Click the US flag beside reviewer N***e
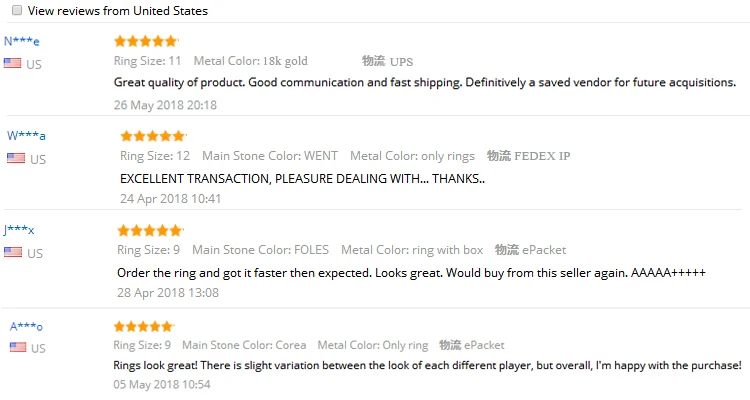This screenshot has height=400, width=750. pyautogui.click(x=12, y=63)
